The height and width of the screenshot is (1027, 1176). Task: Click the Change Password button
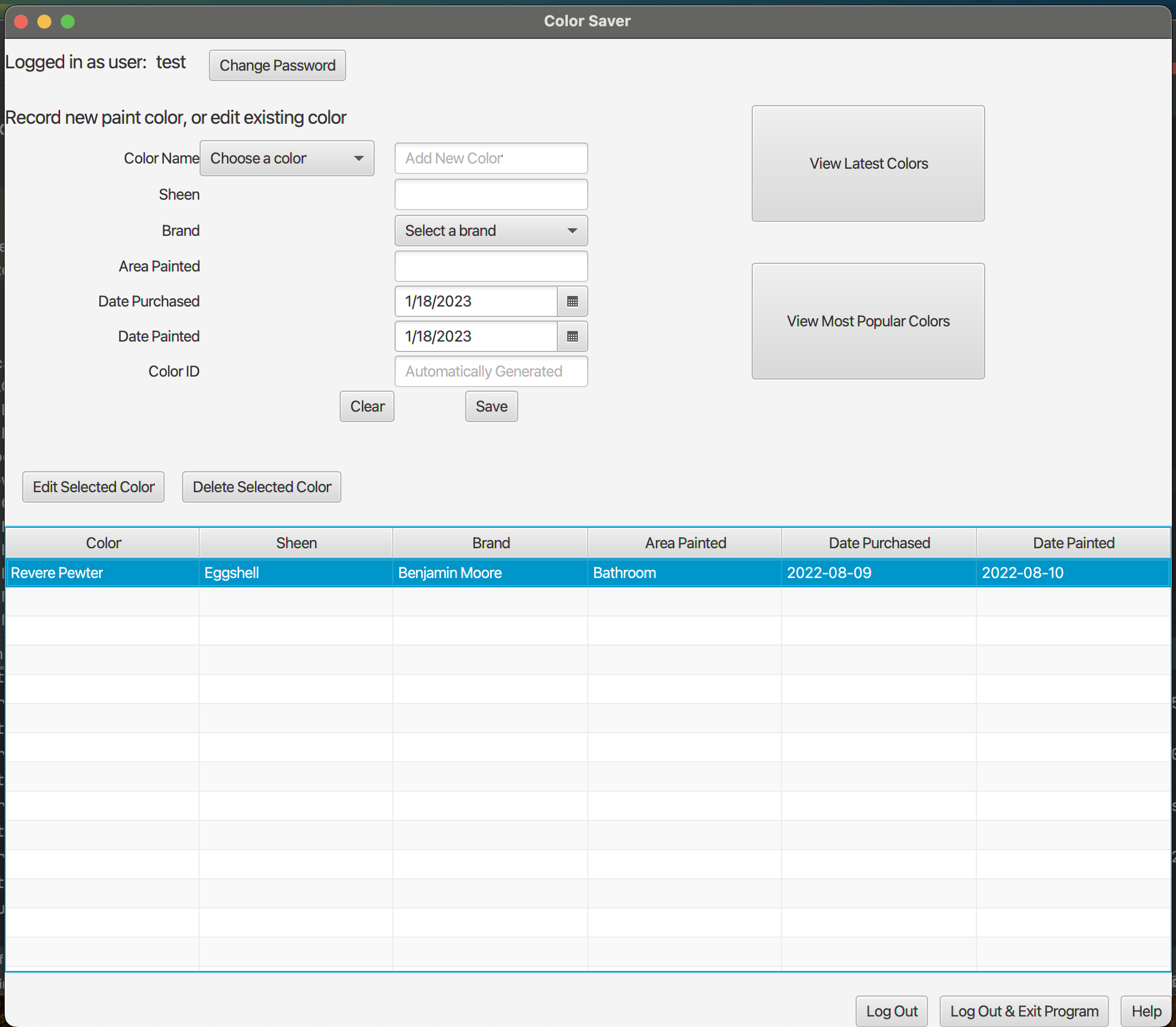[277, 65]
